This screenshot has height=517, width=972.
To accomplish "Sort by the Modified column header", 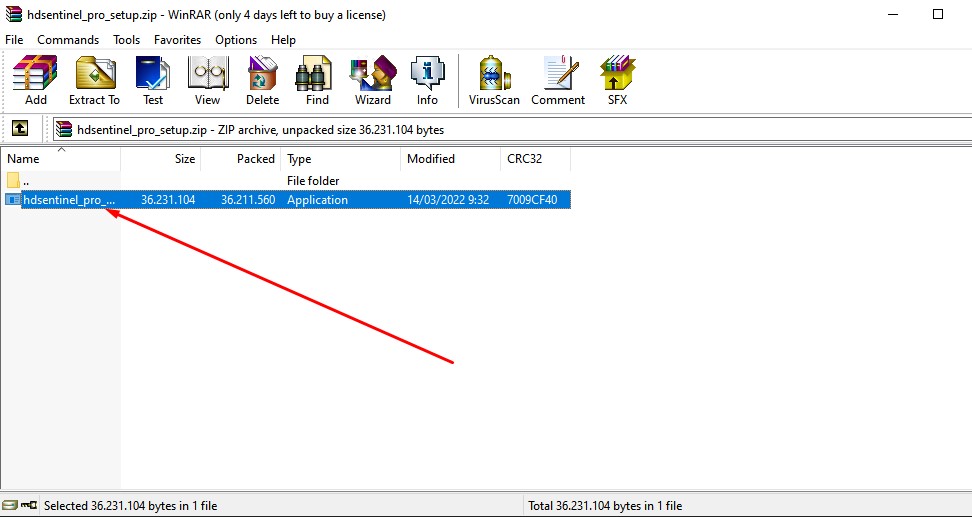I will [x=451, y=159].
